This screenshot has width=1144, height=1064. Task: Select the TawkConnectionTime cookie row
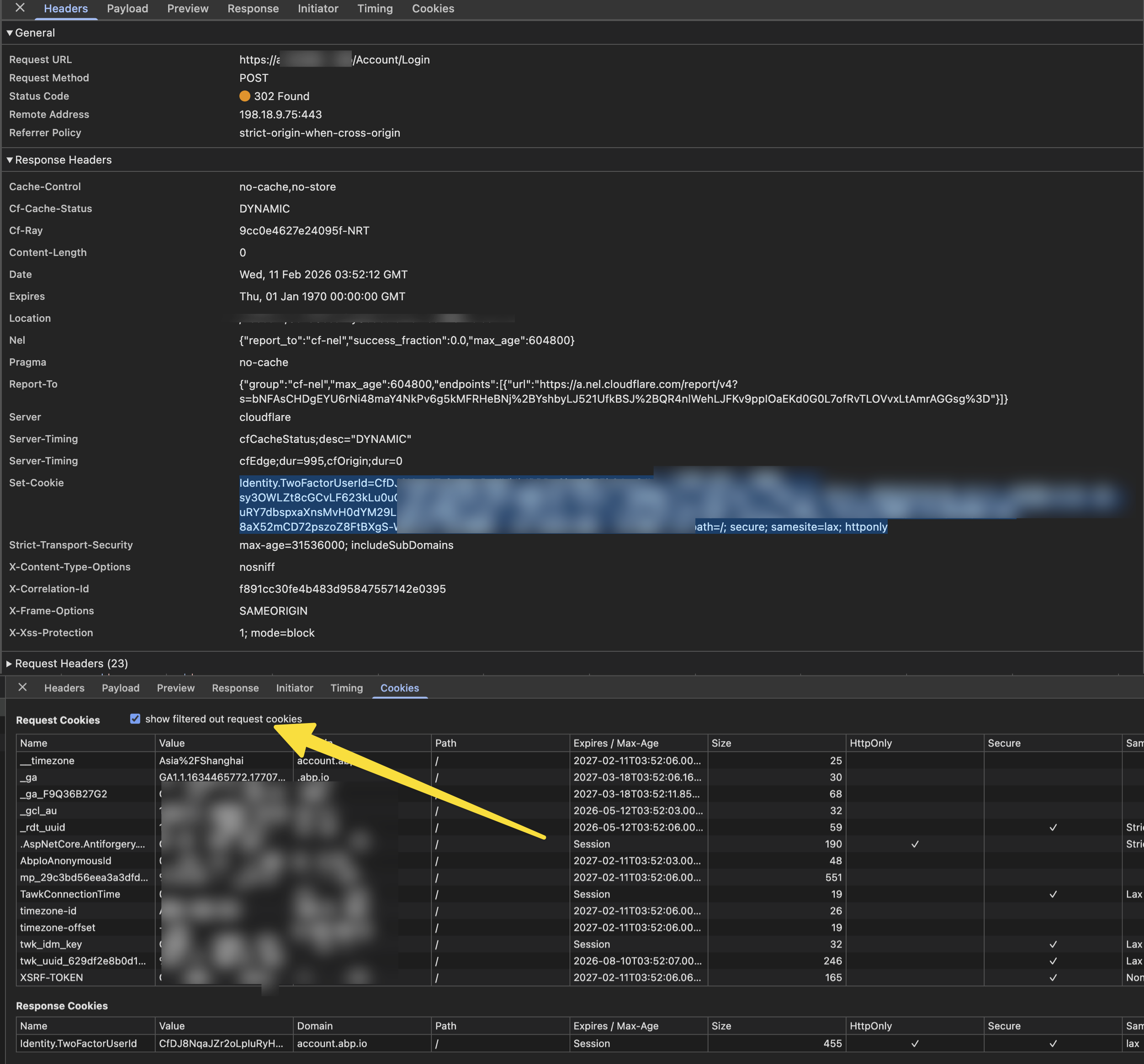(x=70, y=894)
